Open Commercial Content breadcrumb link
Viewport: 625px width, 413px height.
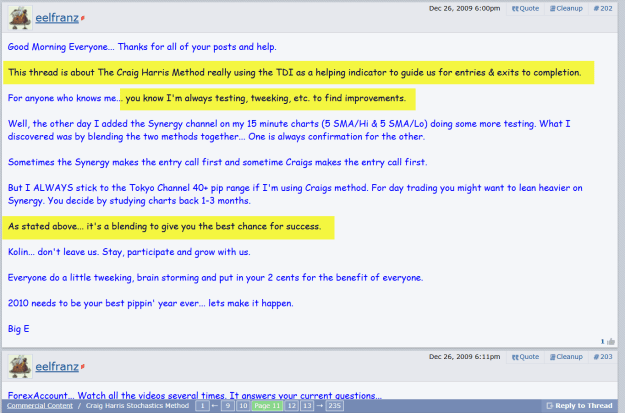[40, 406]
